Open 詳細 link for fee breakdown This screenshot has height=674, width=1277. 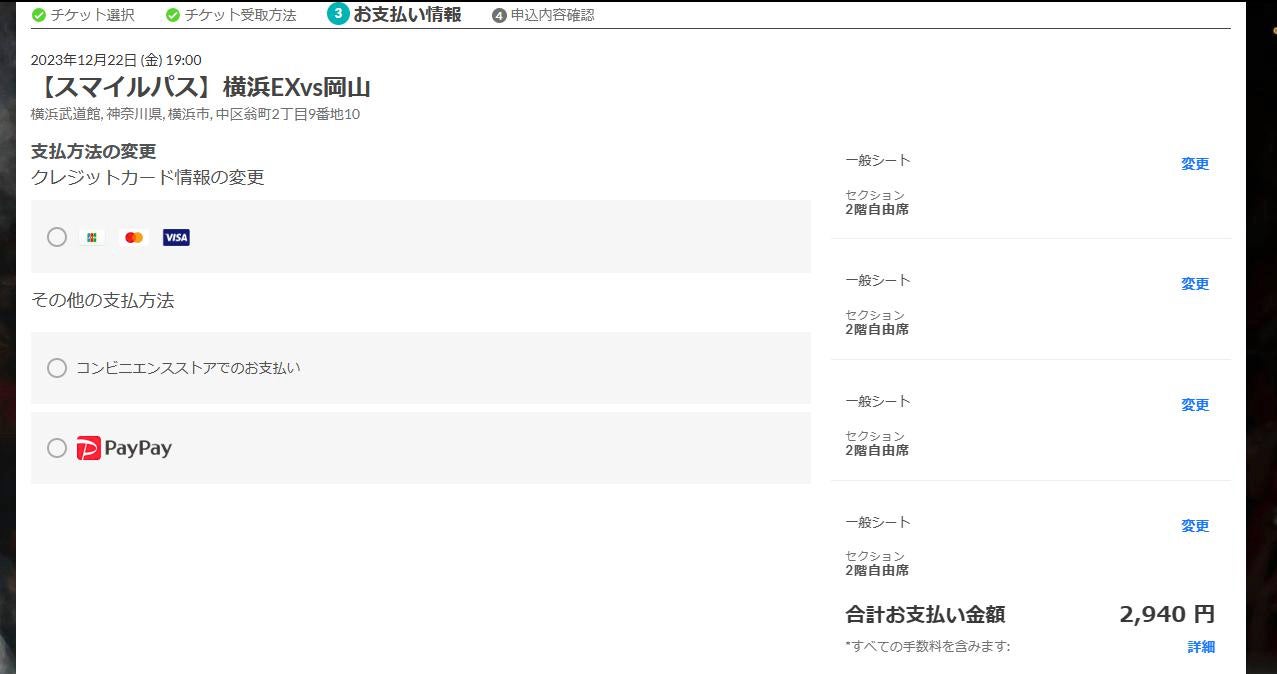(1201, 647)
